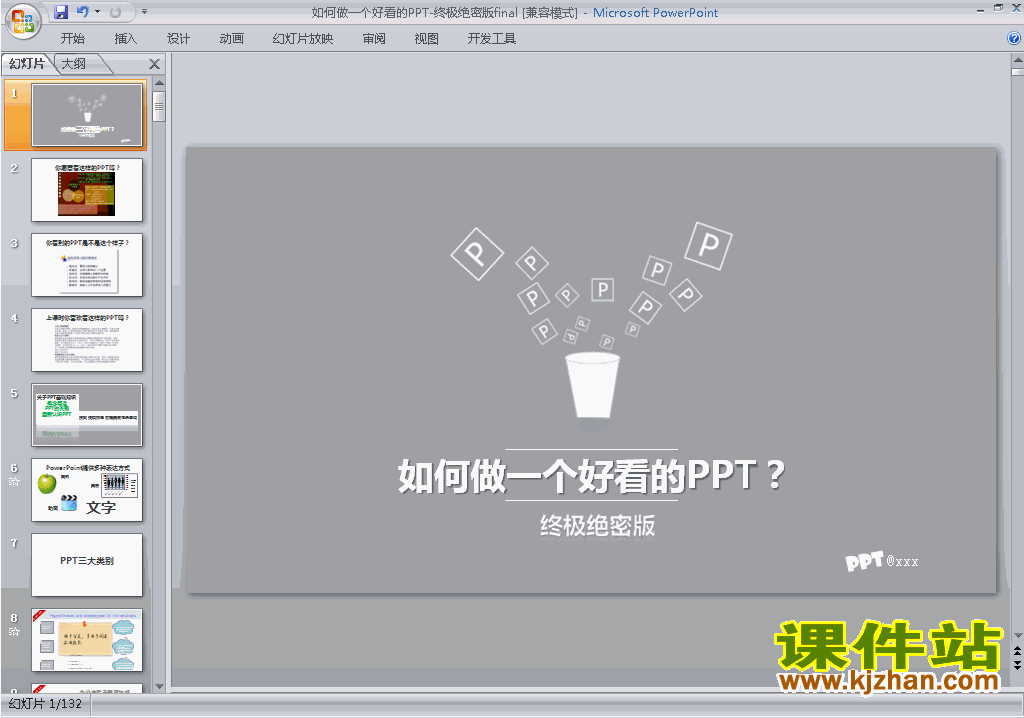This screenshot has width=1024, height=718.
Task: Switch to the 幻灯片 pane tab
Action: pos(27,63)
